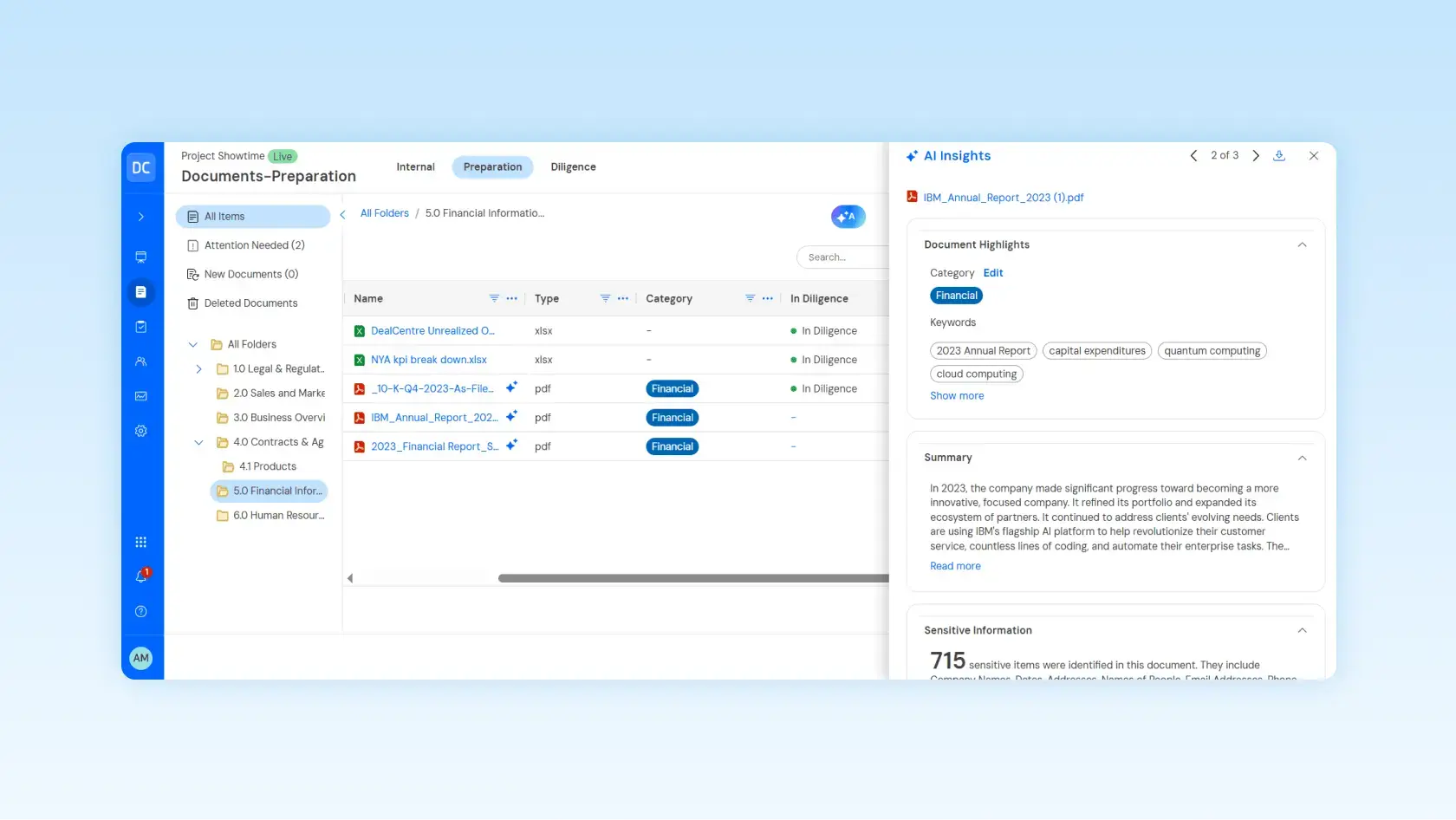Collapse the Document Highlights section
The width and height of the screenshot is (1456, 820).
(1302, 245)
